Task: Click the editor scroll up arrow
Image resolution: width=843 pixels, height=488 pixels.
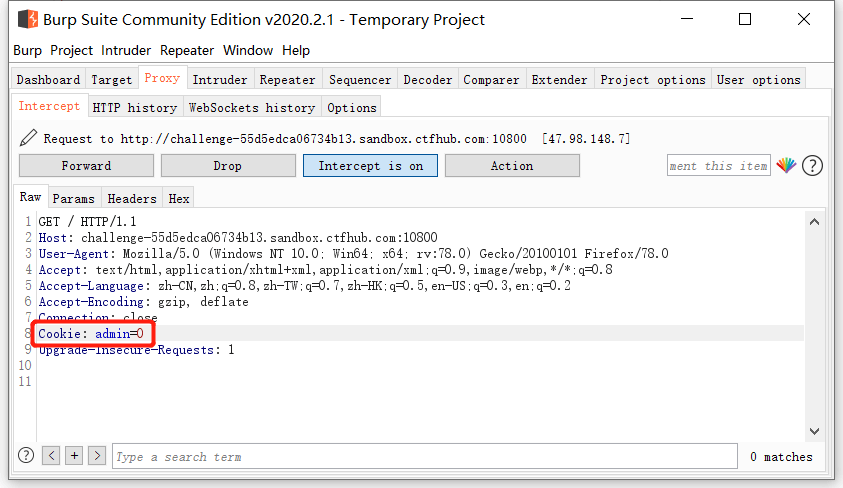Action: [815, 221]
